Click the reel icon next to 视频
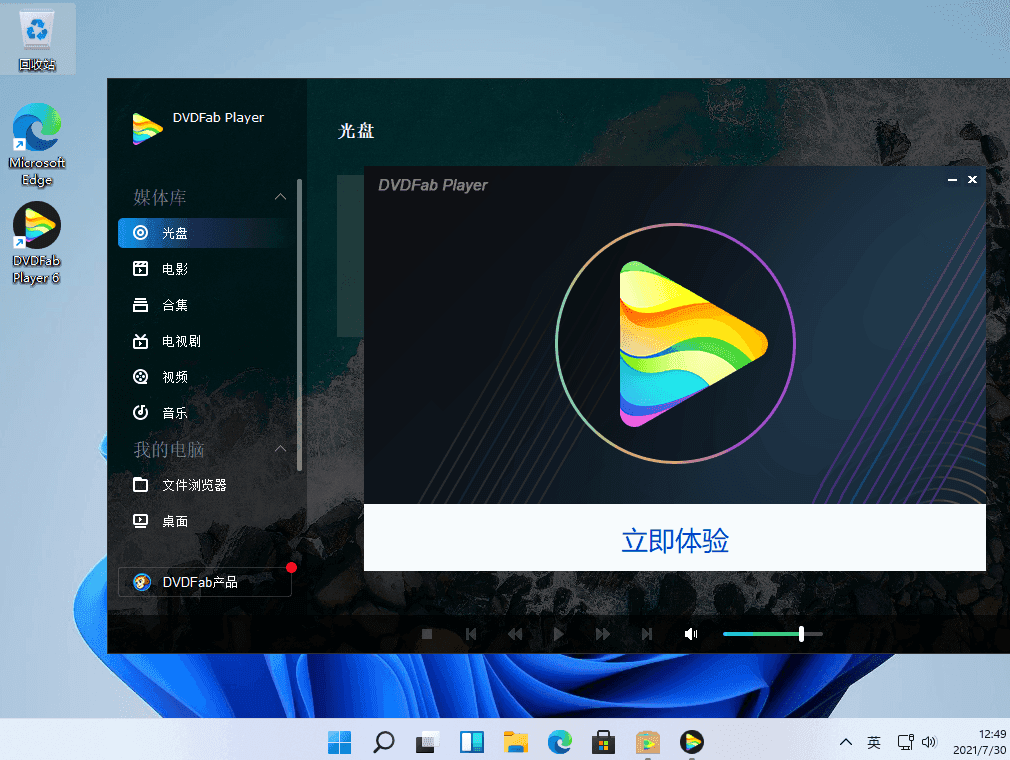 [140, 377]
